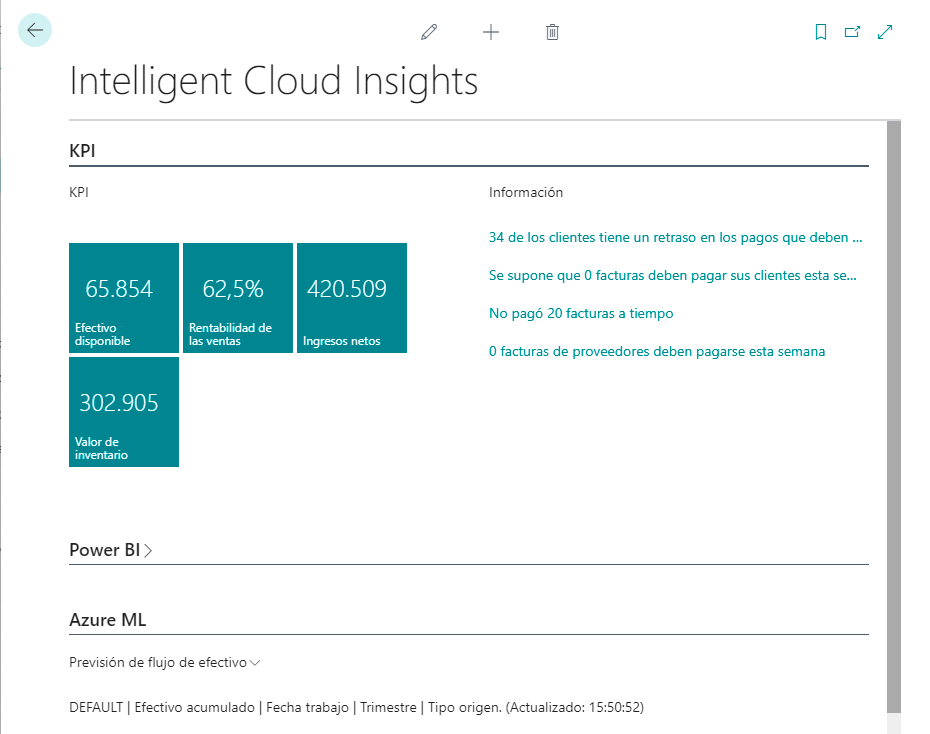Open the Efectivo disponible KPI tile
Image resolution: width=930 pixels, height=734 pixels.
pos(124,298)
